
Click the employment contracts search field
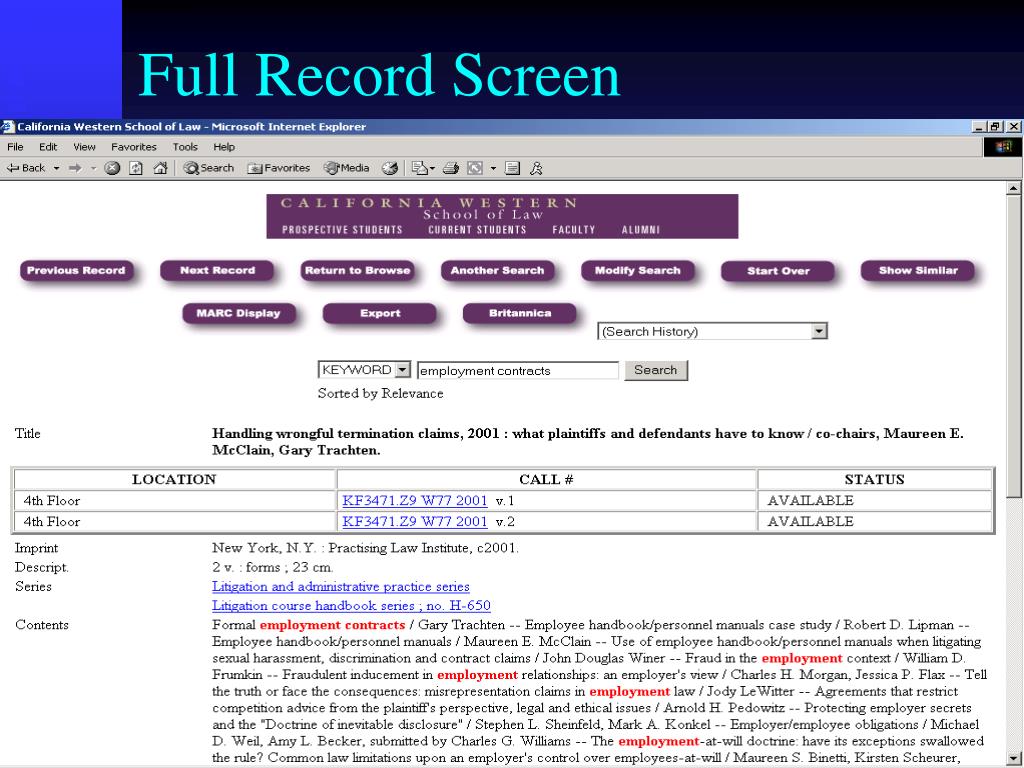(x=518, y=370)
